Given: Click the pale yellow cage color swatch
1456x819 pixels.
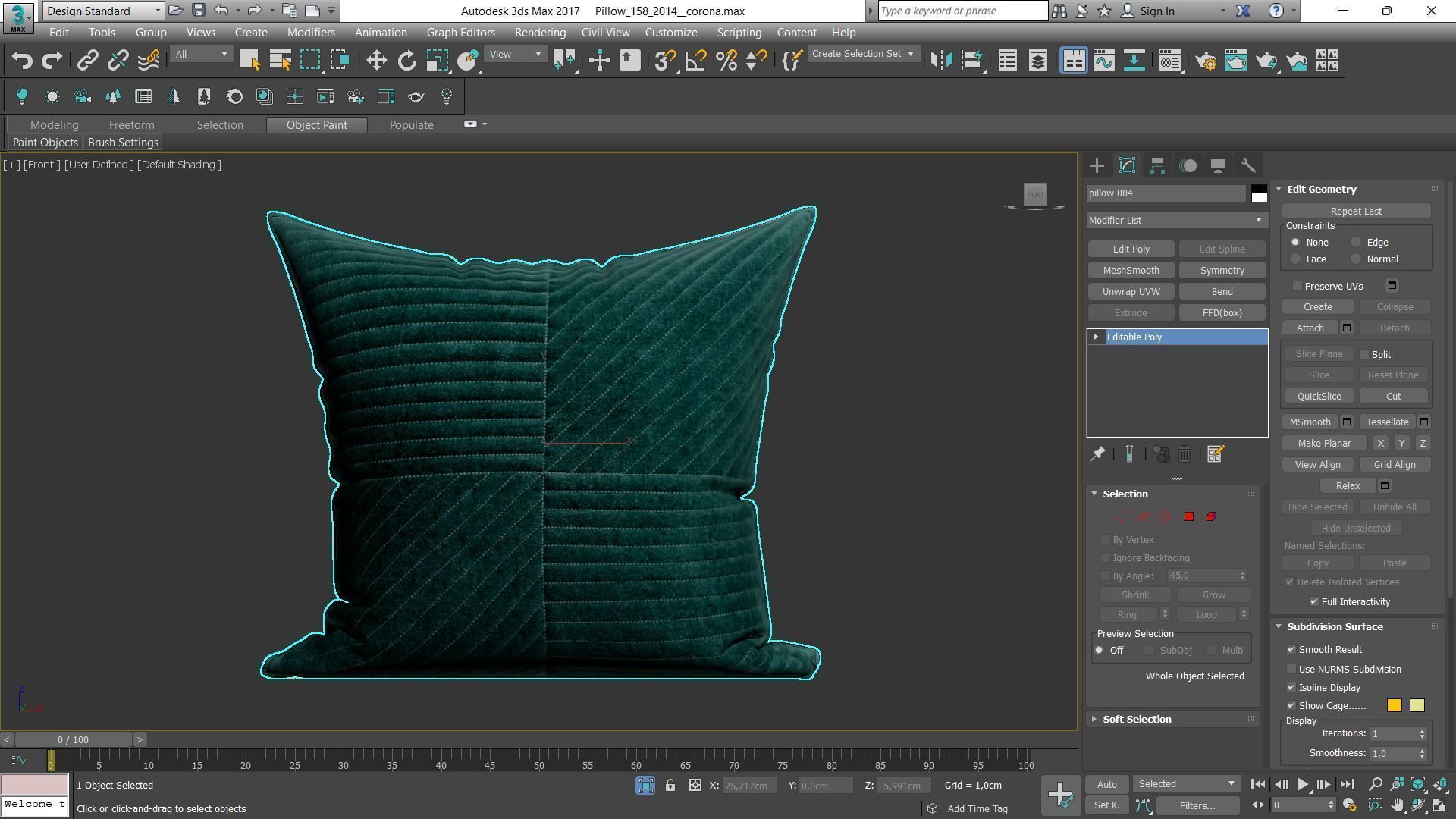Looking at the screenshot, I should point(1417,706).
